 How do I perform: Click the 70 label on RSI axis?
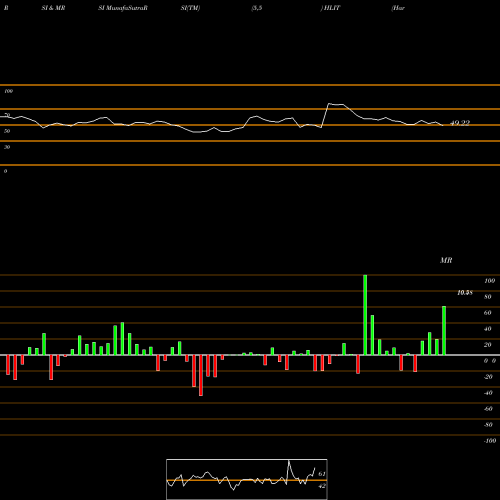7,115
